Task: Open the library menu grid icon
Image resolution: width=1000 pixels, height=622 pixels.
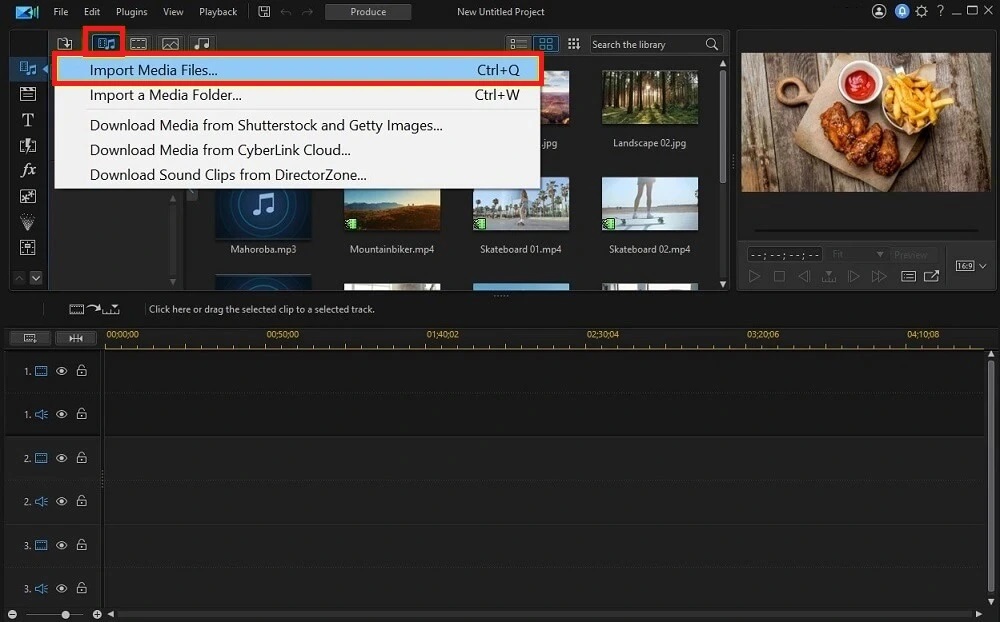Action: [575, 43]
